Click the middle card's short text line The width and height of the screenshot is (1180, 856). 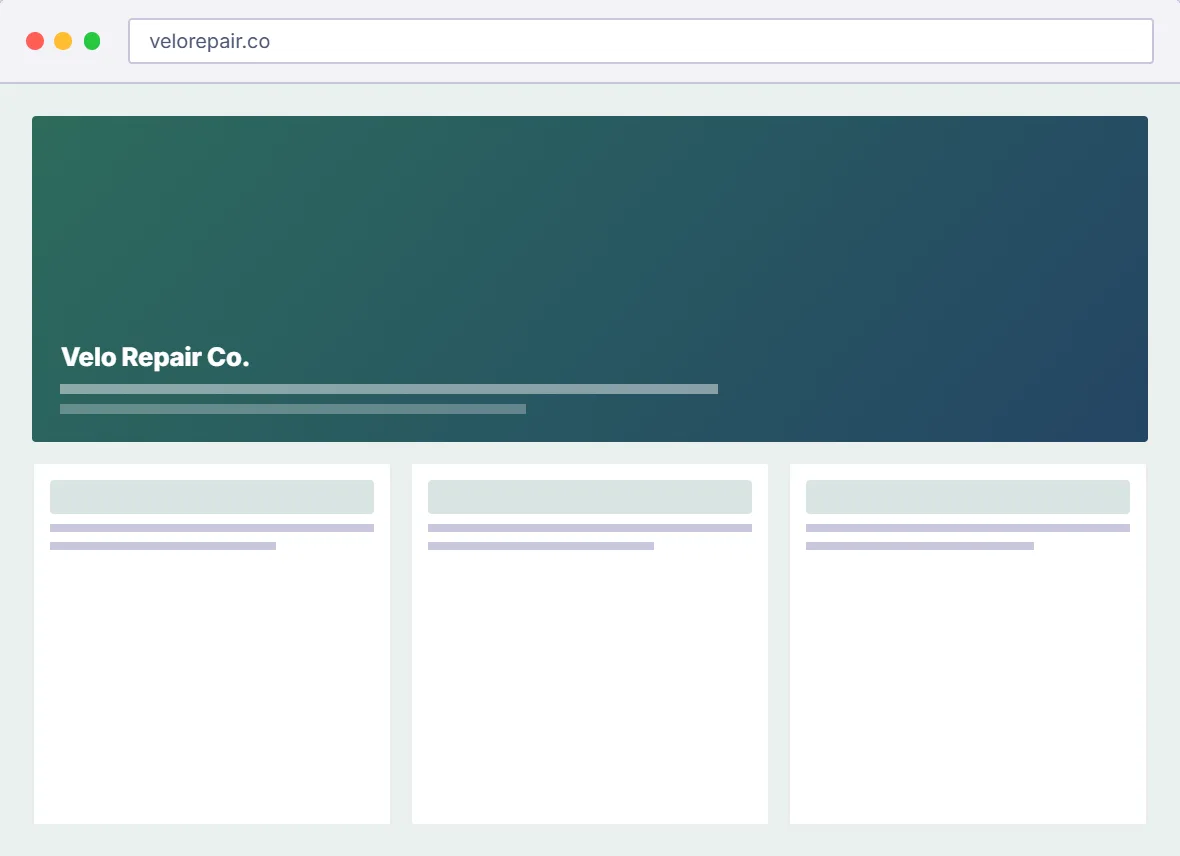tap(541, 546)
